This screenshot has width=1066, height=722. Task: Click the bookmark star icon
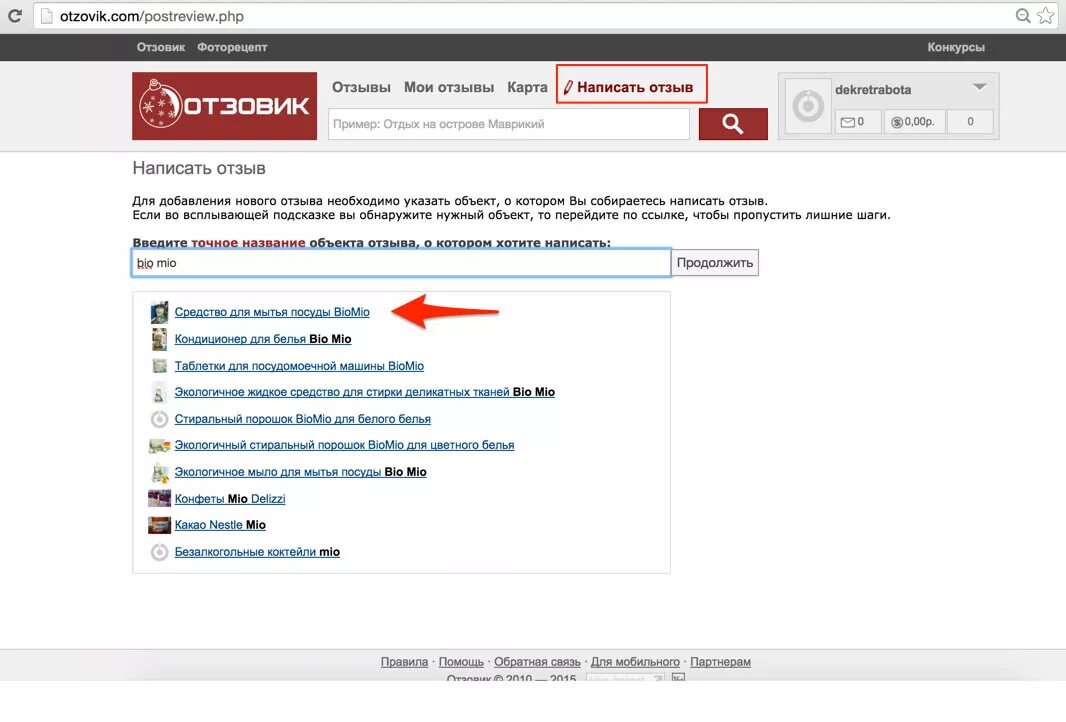coord(1046,16)
